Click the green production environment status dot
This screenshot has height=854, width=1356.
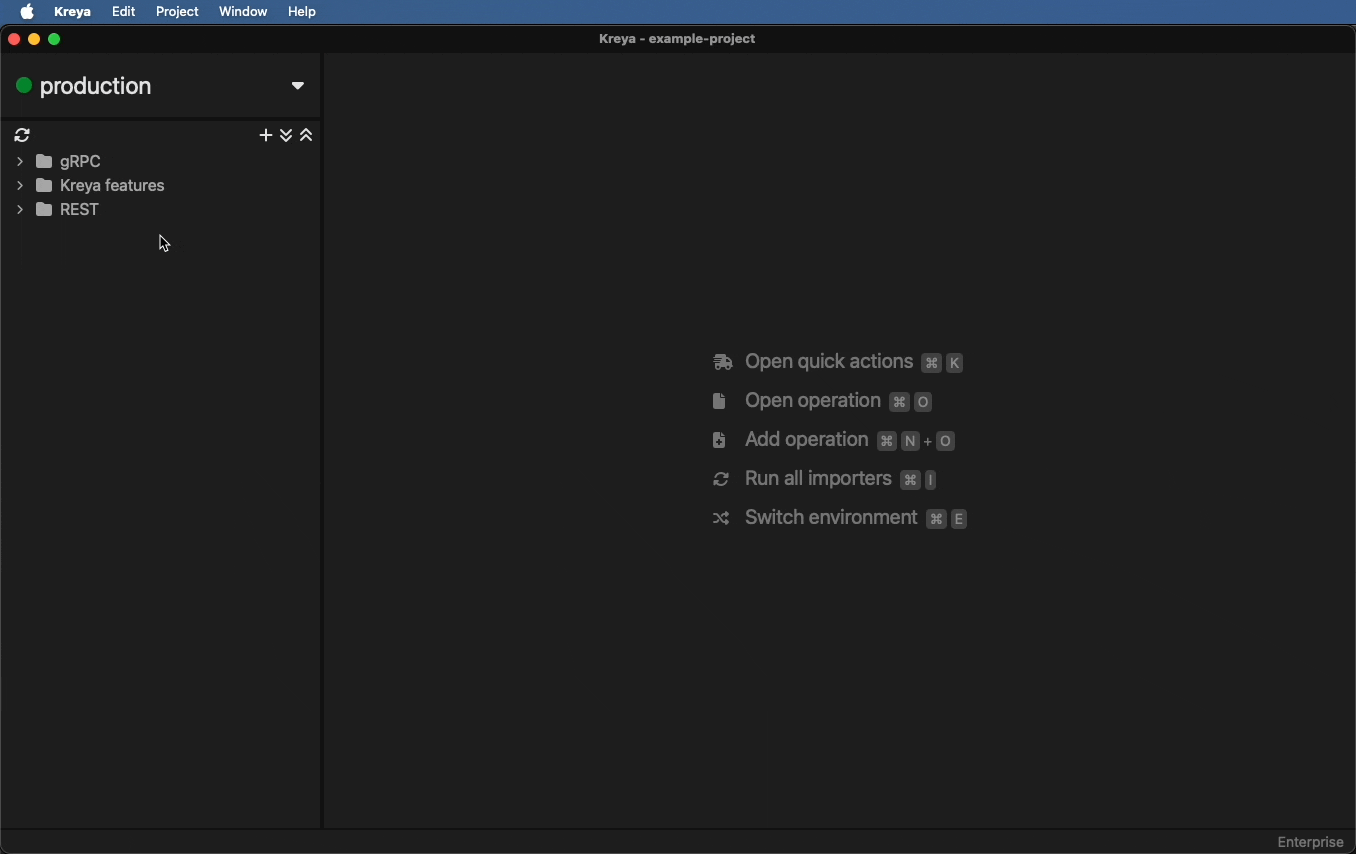click(24, 87)
